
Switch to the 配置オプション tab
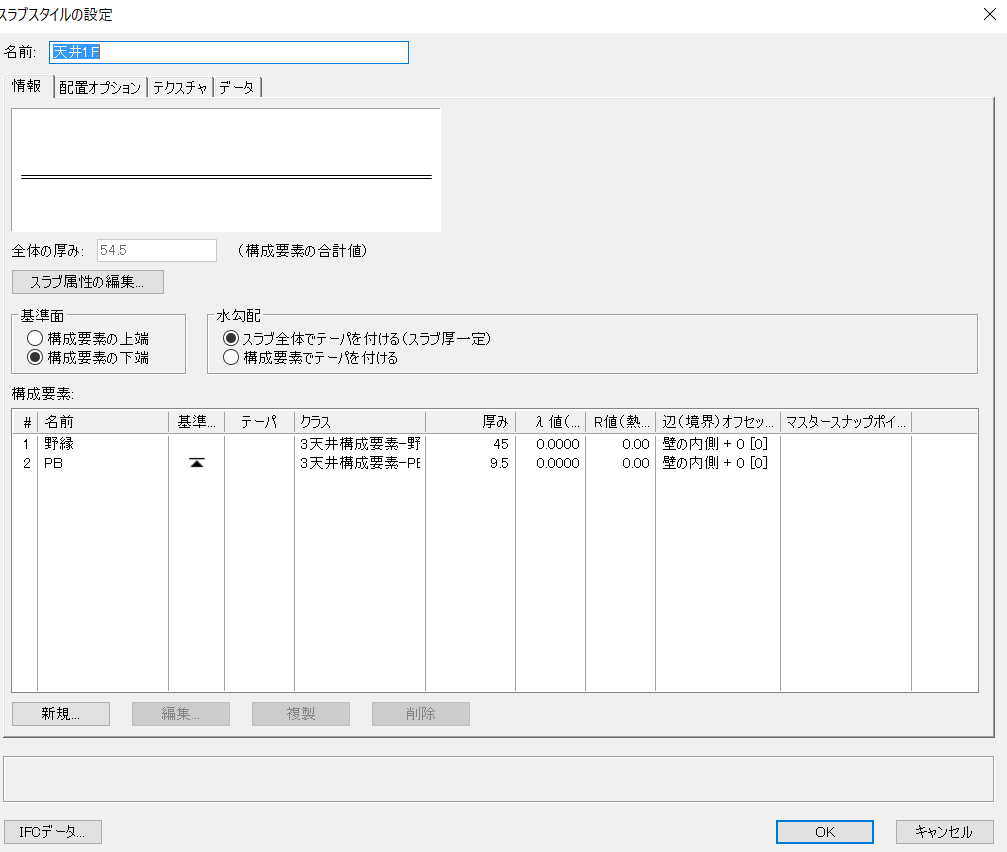point(99,87)
